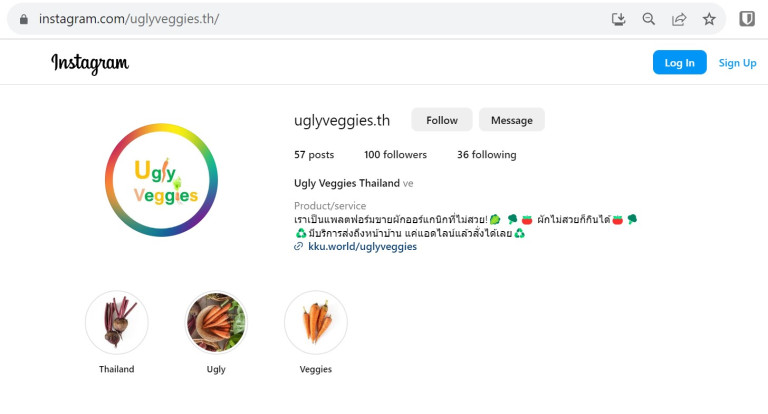Click the lock icon in address bar
Screen dimensions: 768x414
24,19
